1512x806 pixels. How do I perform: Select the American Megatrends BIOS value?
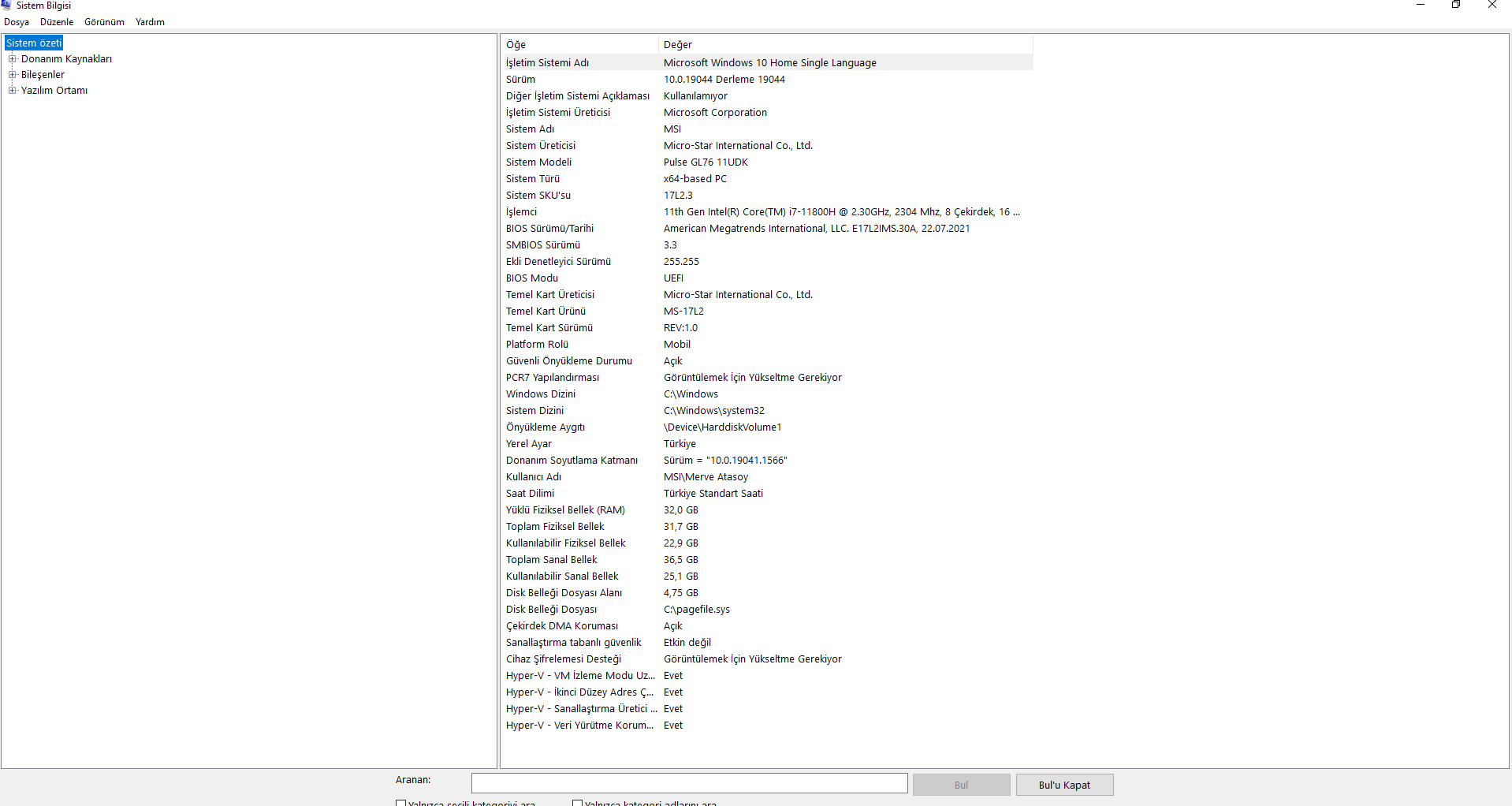[x=817, y=229]
